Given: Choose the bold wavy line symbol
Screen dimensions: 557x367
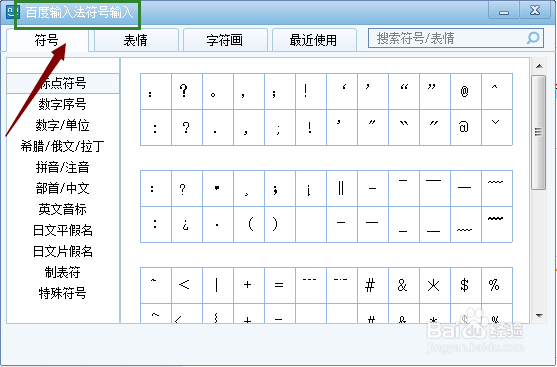Looking at the screenshot, I should click(x=497, y=225).
